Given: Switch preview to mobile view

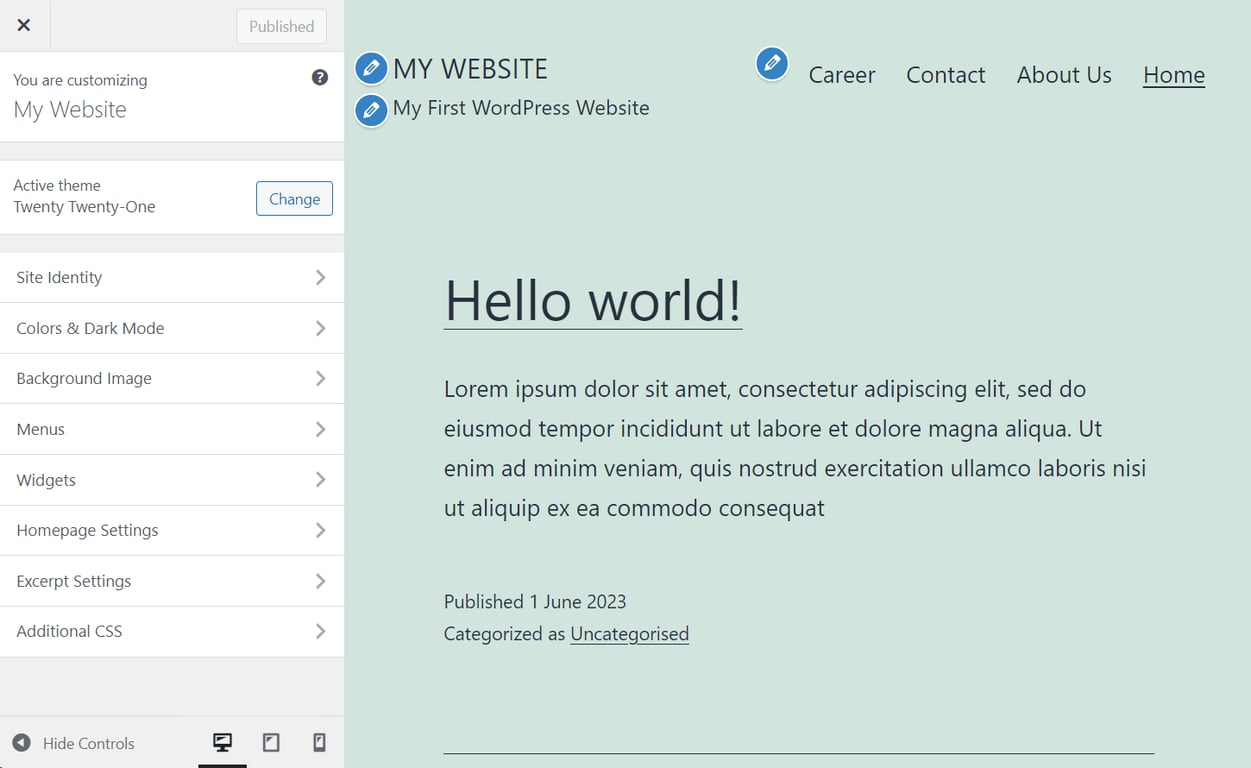Looking at the screenshot, I should coord(318,743).
